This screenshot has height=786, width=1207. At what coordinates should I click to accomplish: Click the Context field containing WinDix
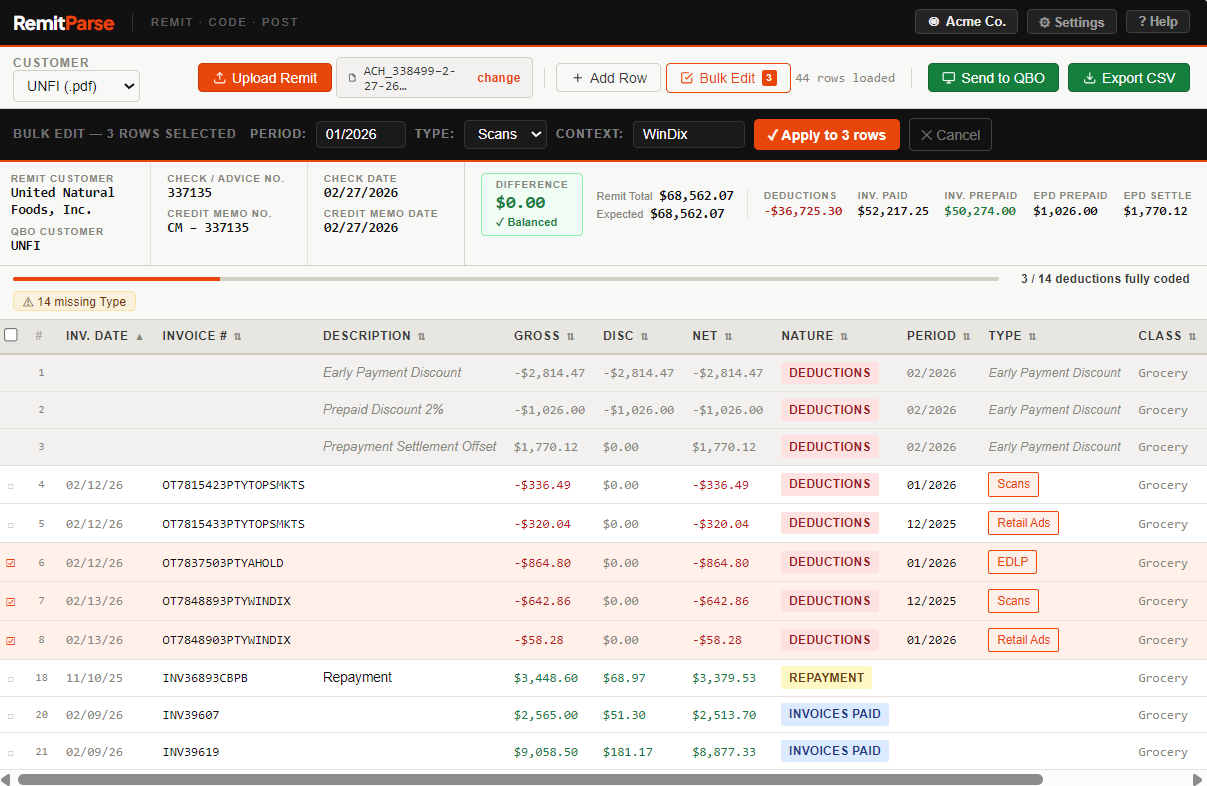pos(689,134)
